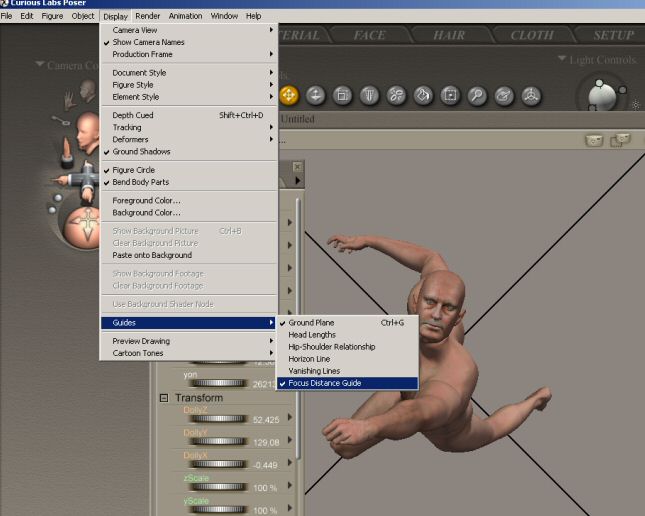The height and width of the screenshot is (516, 645).
Task: Switch to the HAIR room tab
Action: pos(449,35)
